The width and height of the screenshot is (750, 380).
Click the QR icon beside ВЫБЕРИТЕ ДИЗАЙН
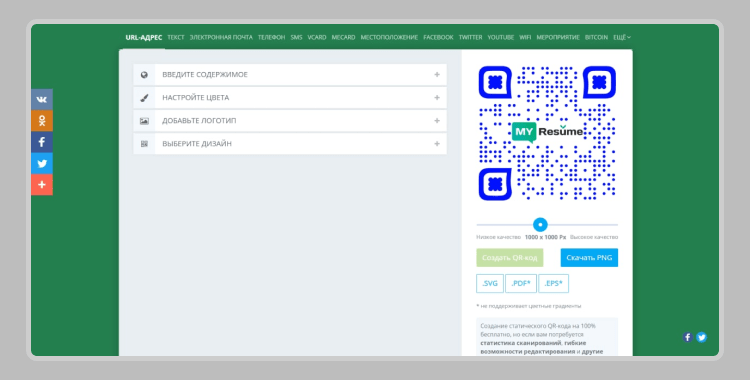144,144
